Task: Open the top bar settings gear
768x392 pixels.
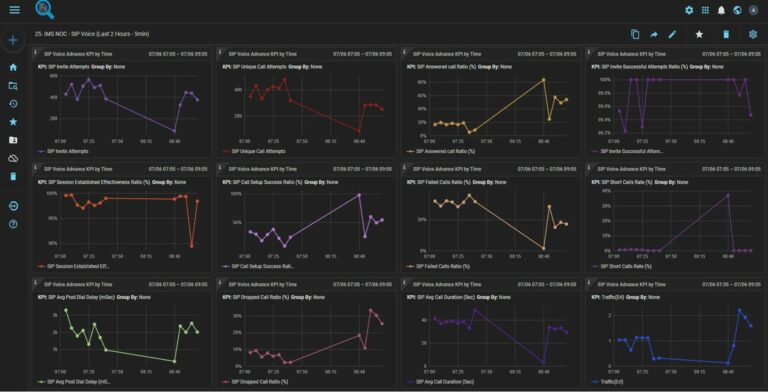Action: tap(689, 10)
